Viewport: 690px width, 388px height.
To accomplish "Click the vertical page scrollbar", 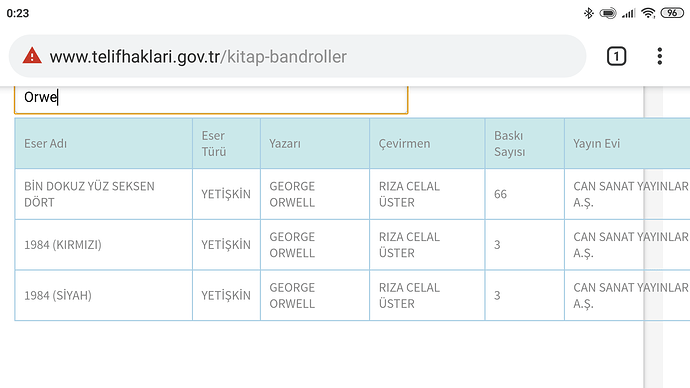I will coord(653,237).
